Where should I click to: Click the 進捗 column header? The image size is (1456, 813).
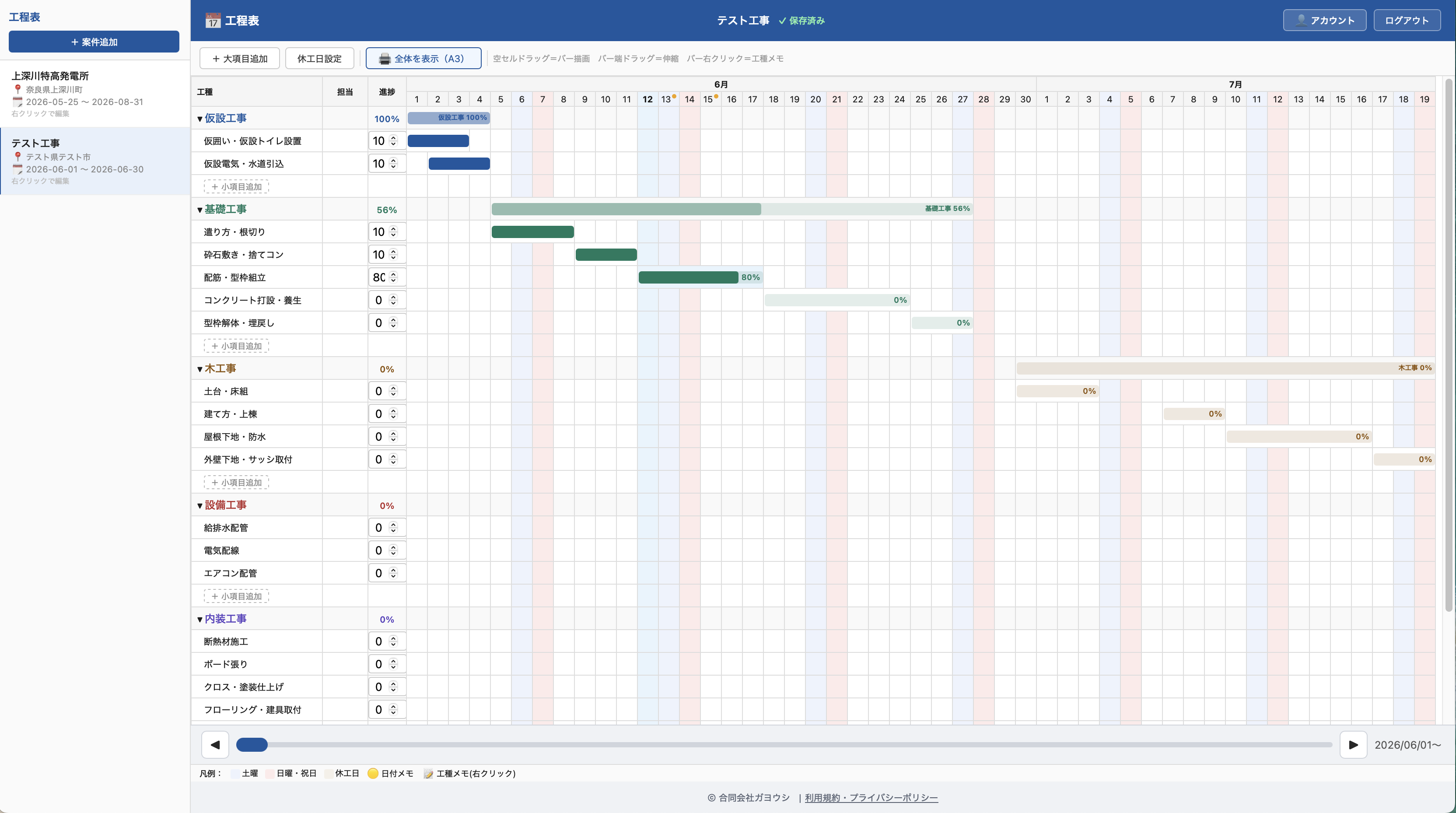387,91
